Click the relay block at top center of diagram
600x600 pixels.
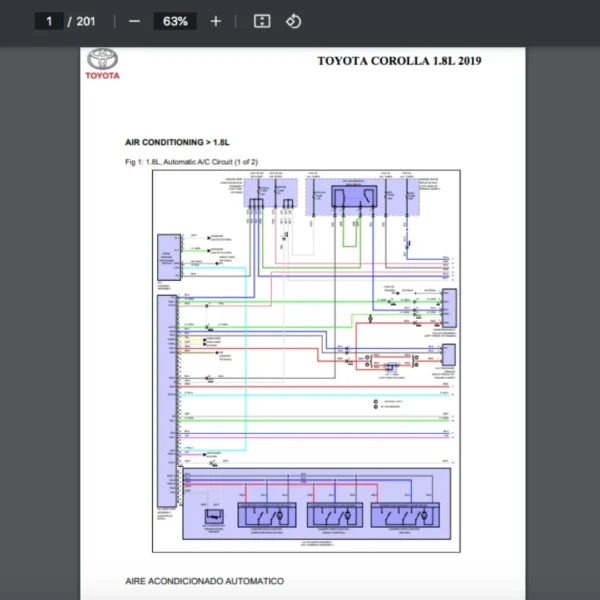pyautogui.click(x=353, y=196)
